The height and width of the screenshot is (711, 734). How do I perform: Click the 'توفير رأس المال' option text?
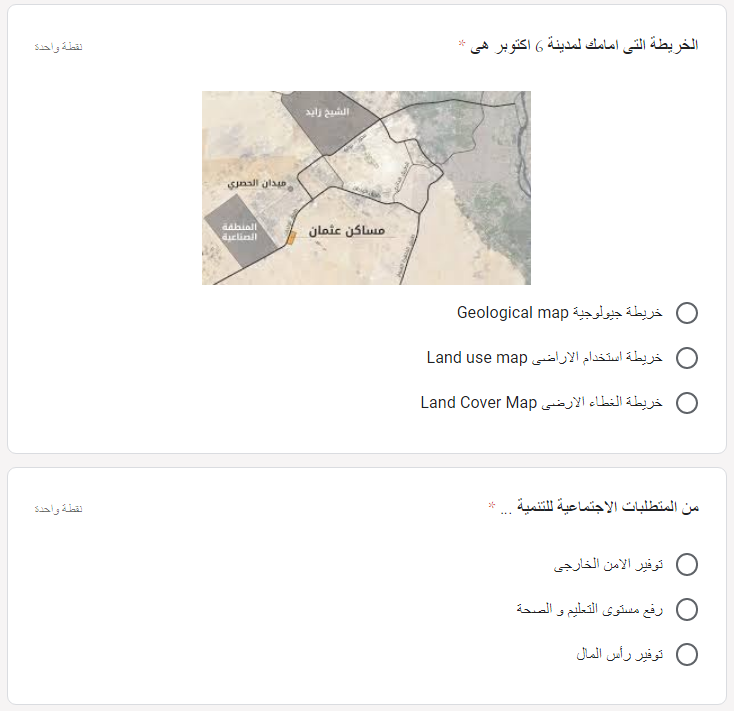(619, 654)
